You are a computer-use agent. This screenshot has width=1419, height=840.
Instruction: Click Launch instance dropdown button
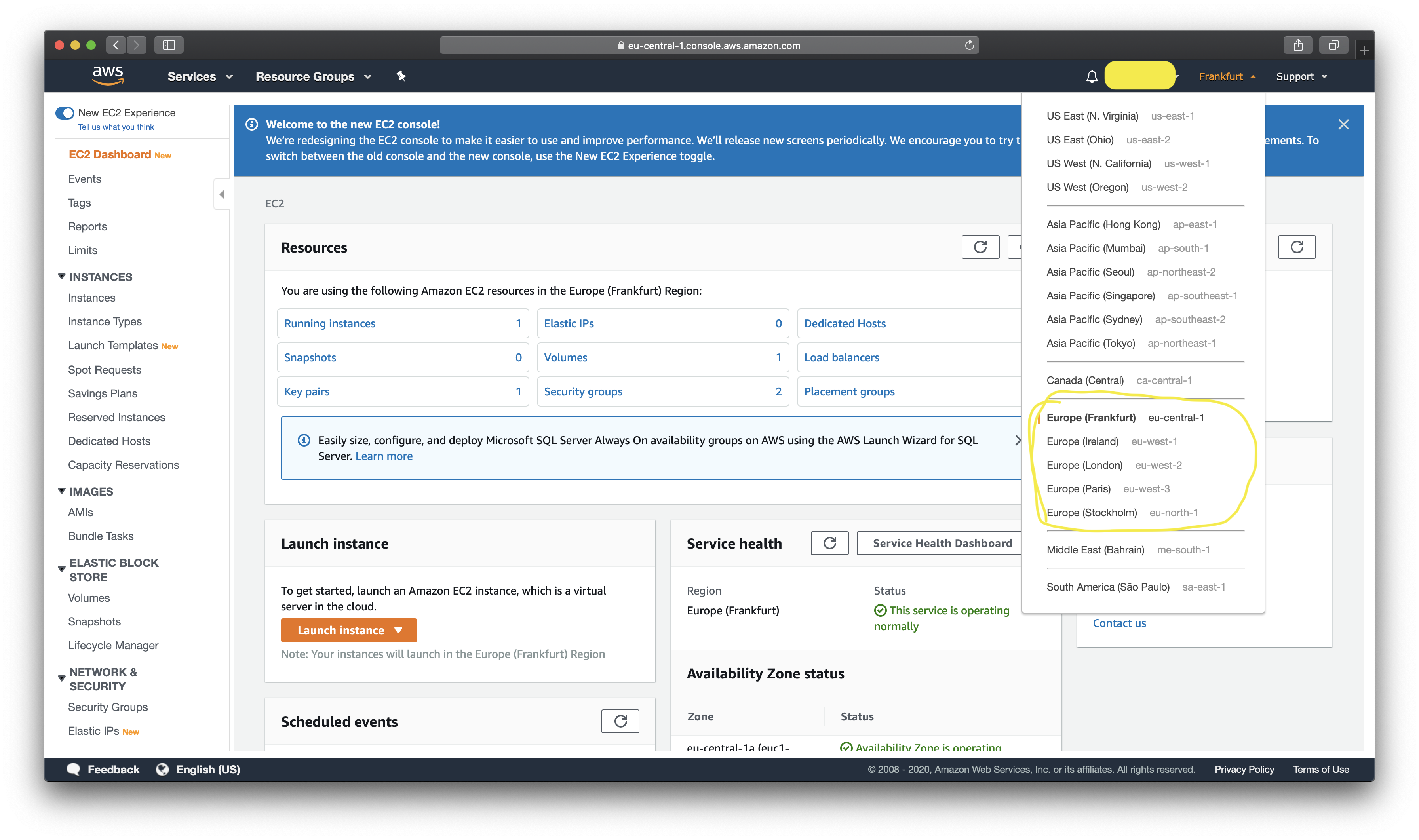349,630
